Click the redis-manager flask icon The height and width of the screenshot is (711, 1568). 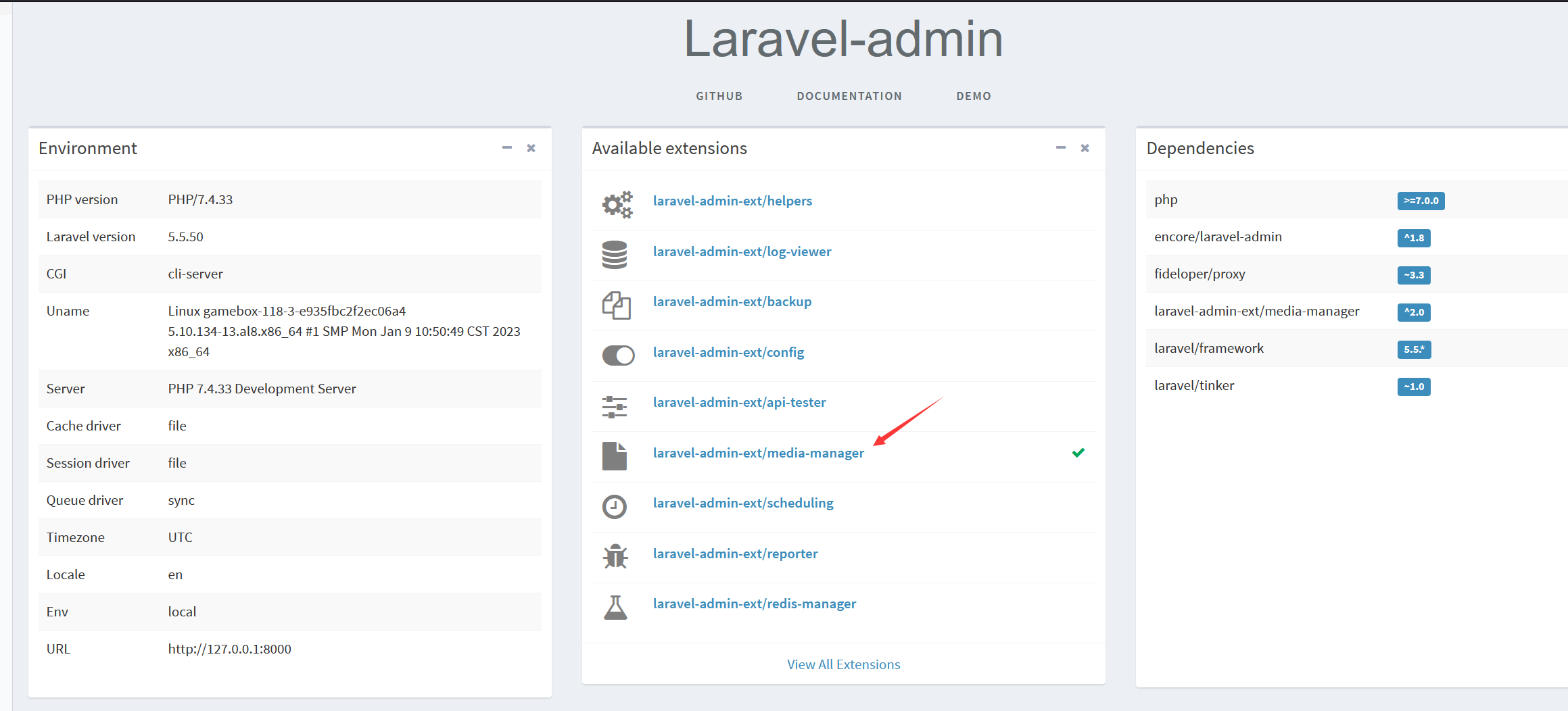point(615,608)
